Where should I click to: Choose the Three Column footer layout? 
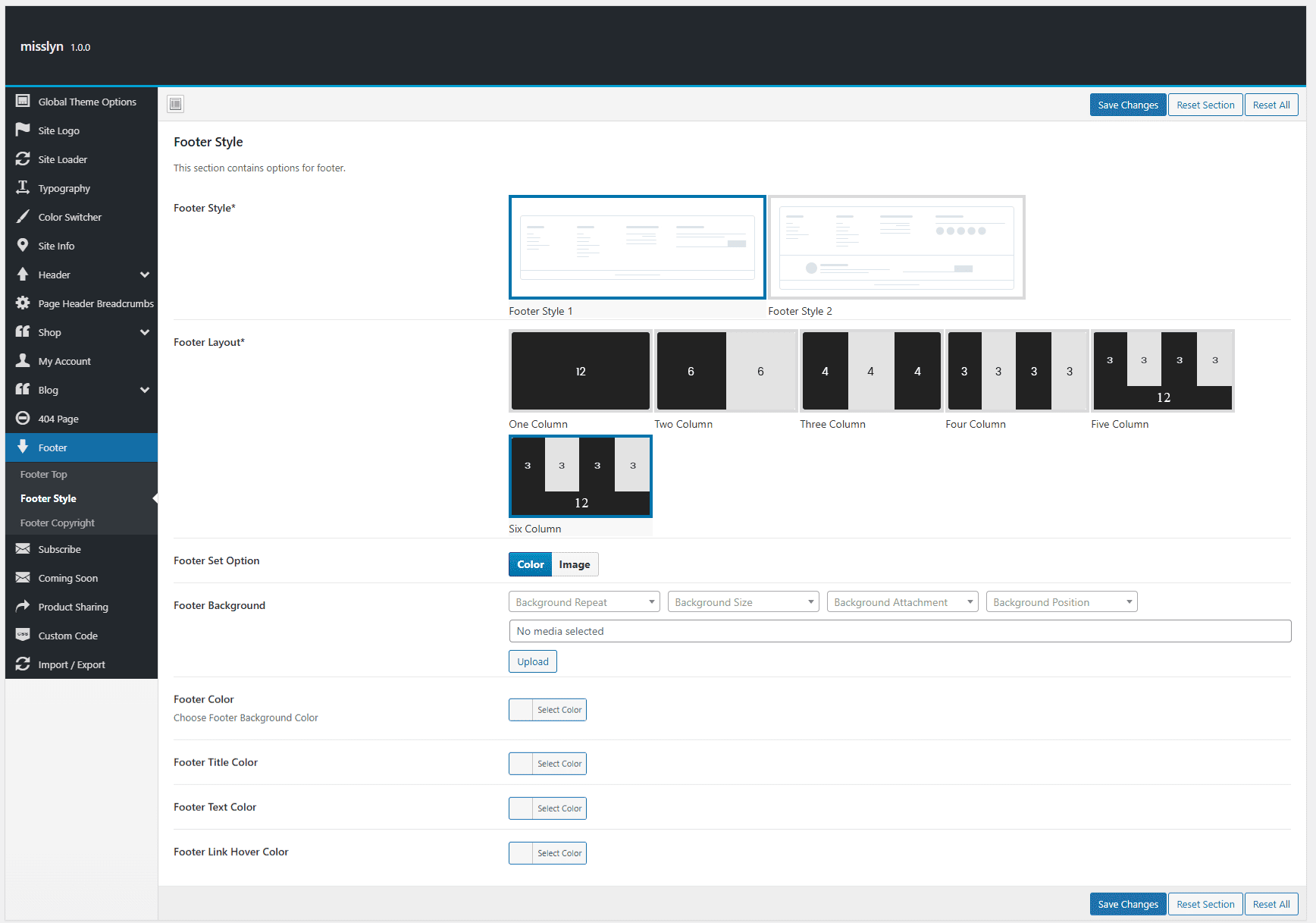tap(871, 371)
